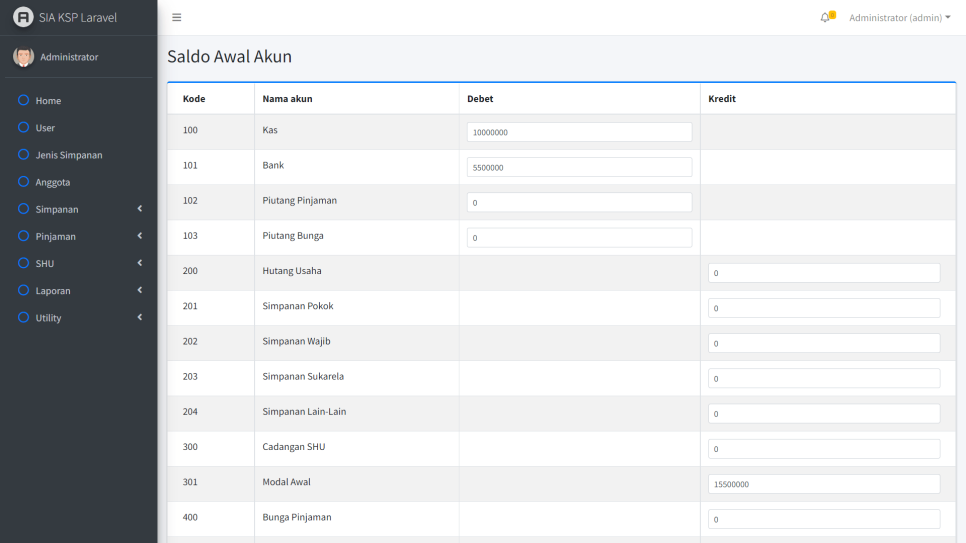Click the Kas account name
Image resolution: width=966 pixels, height=543 pixels.
270,130
